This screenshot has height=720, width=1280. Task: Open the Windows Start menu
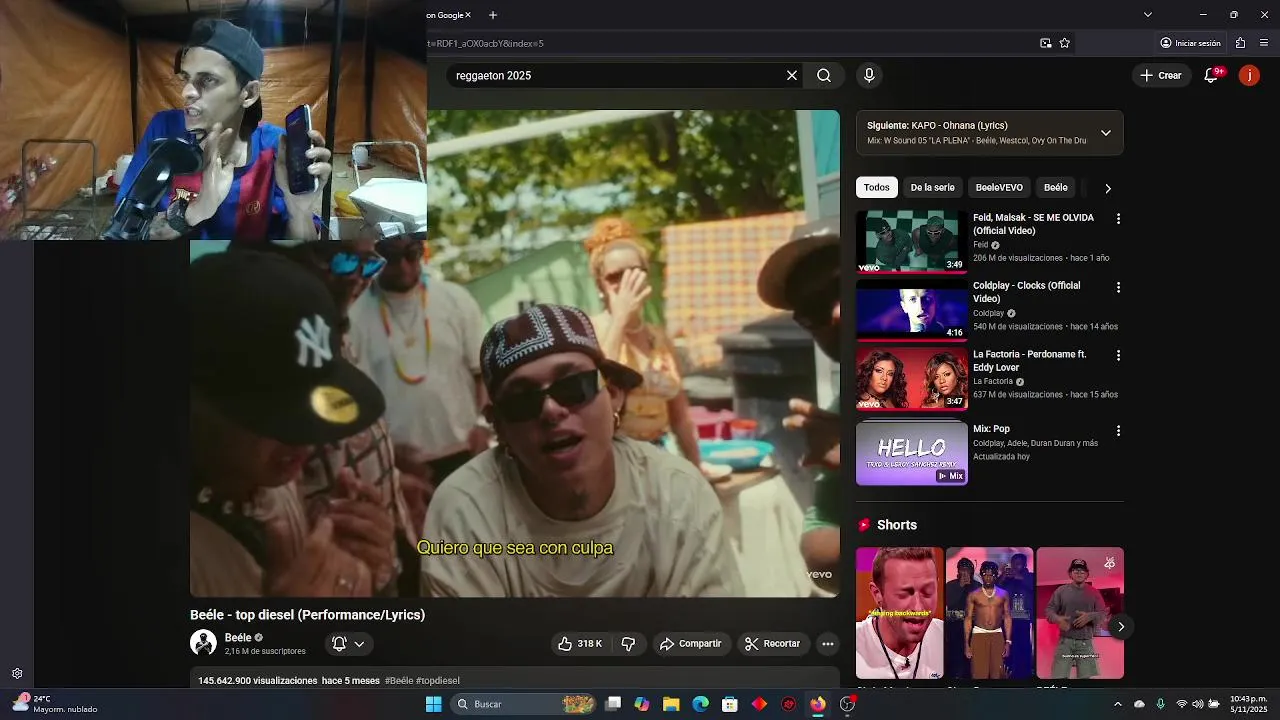433,704
